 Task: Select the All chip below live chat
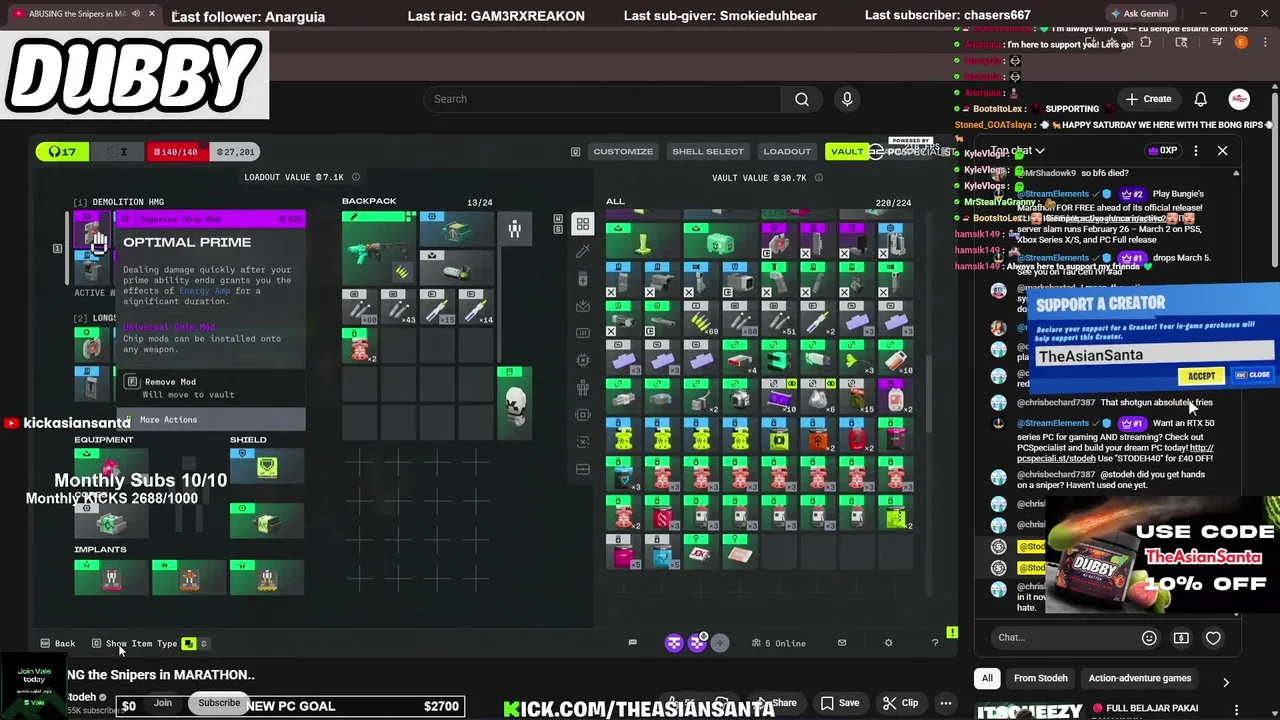(987, 678)
